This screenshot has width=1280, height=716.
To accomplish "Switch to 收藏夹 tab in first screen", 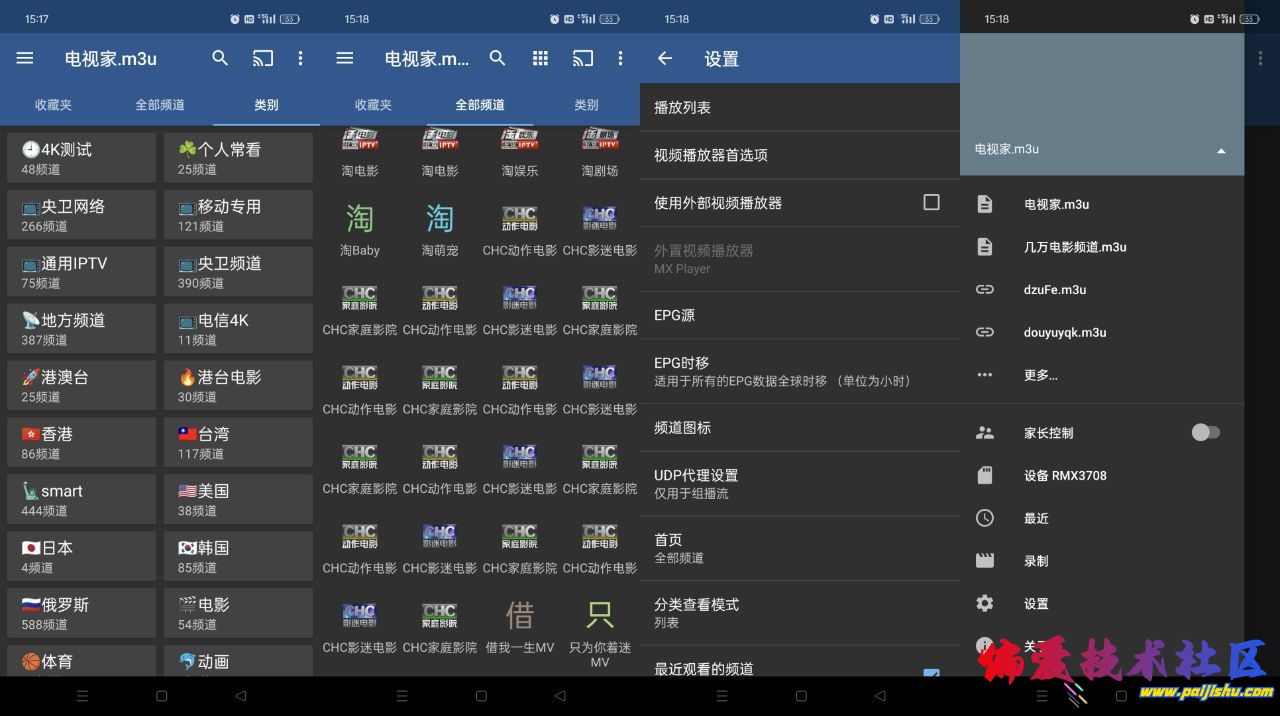I will (53, 105).
